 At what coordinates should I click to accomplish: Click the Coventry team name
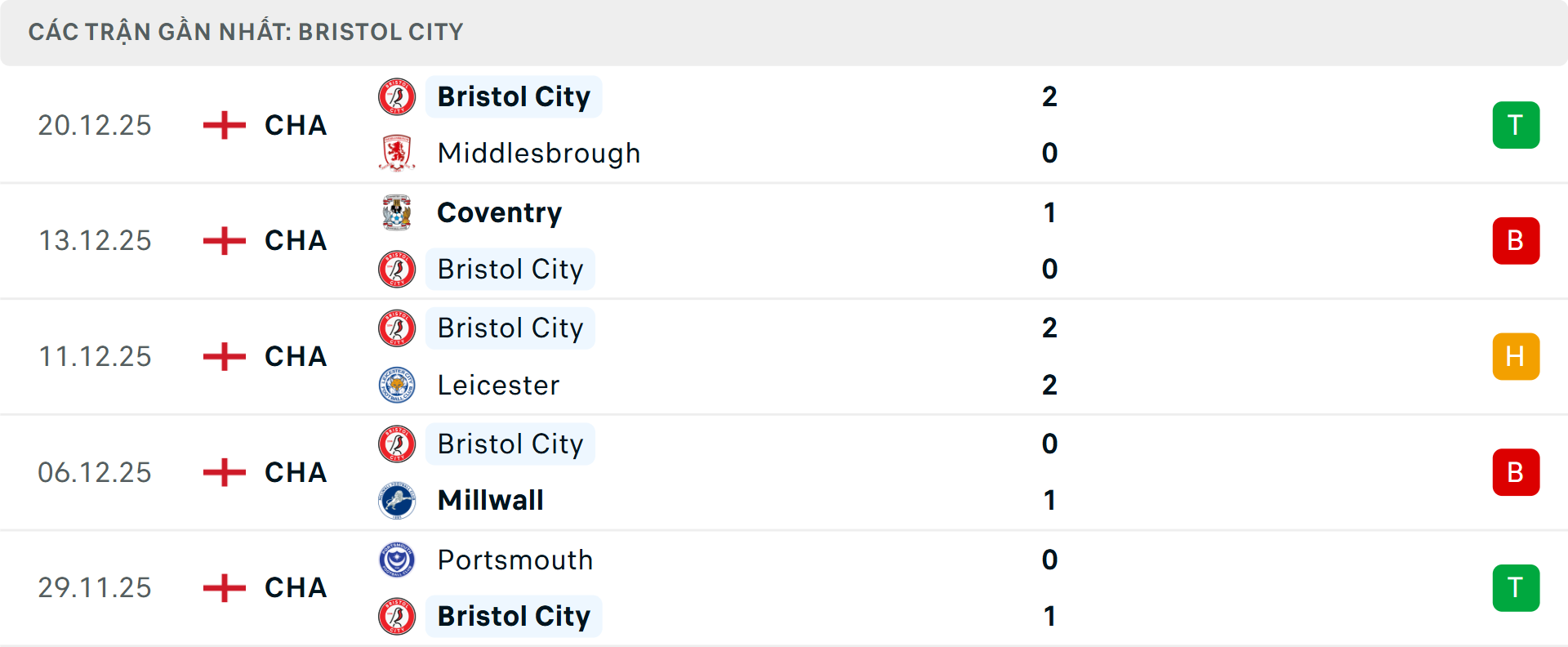[499, 212]
